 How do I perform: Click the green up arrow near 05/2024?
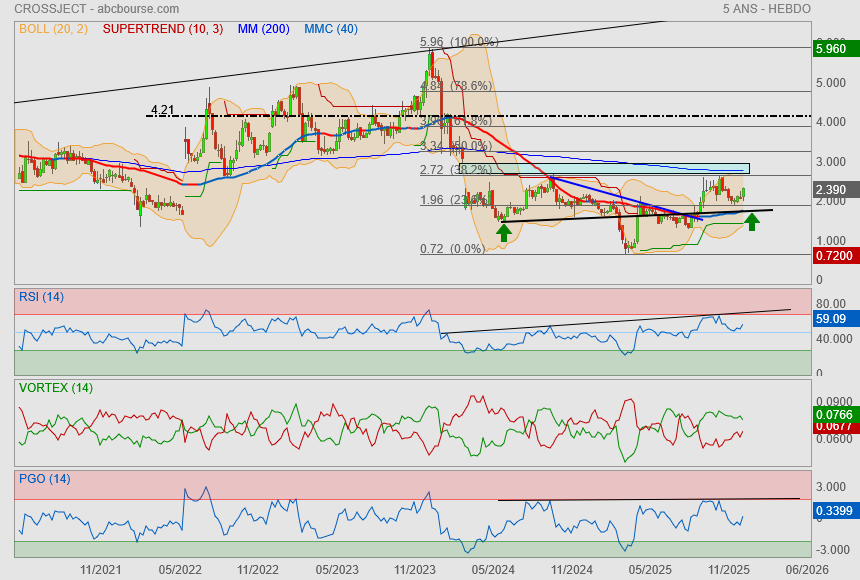click(504, 232)
